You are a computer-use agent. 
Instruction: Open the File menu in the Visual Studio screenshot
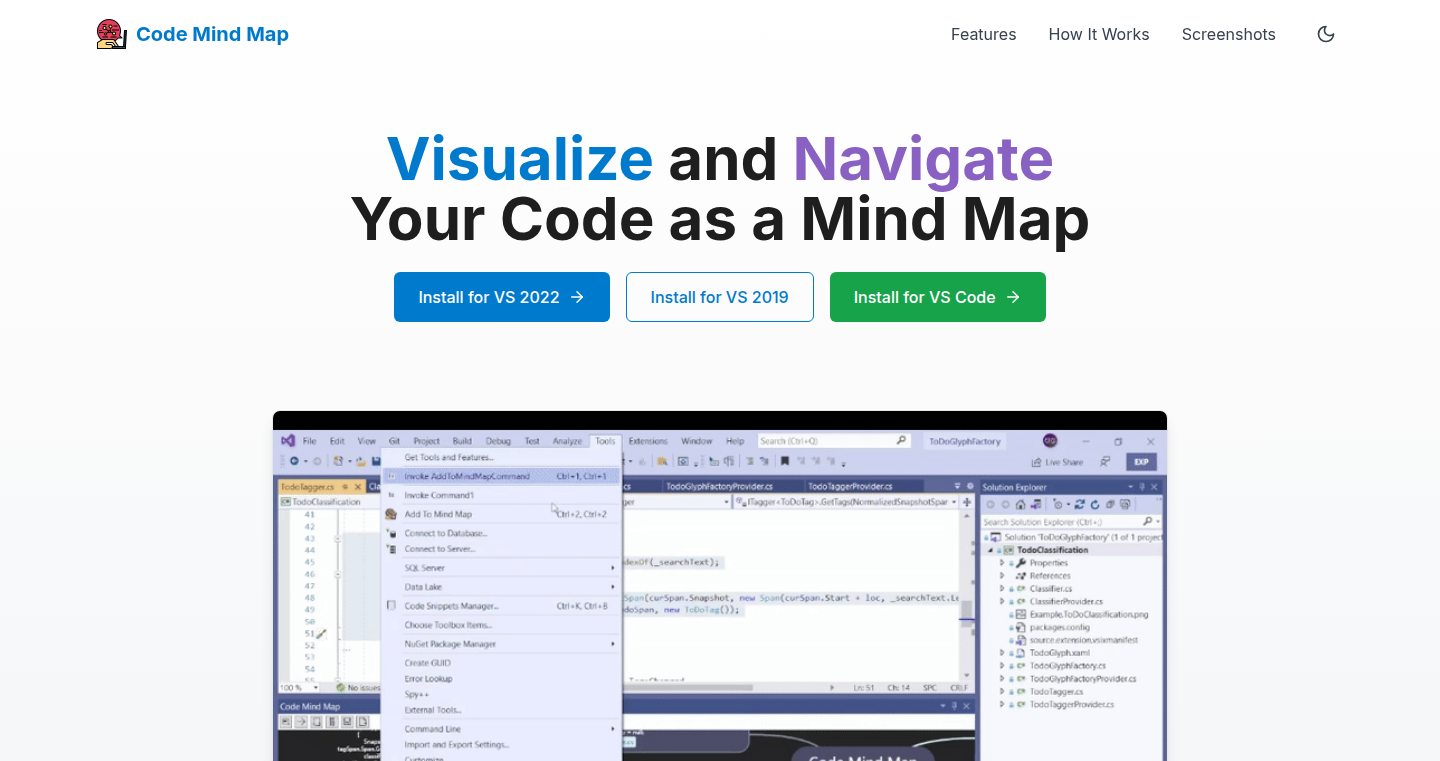click(310, 441)
